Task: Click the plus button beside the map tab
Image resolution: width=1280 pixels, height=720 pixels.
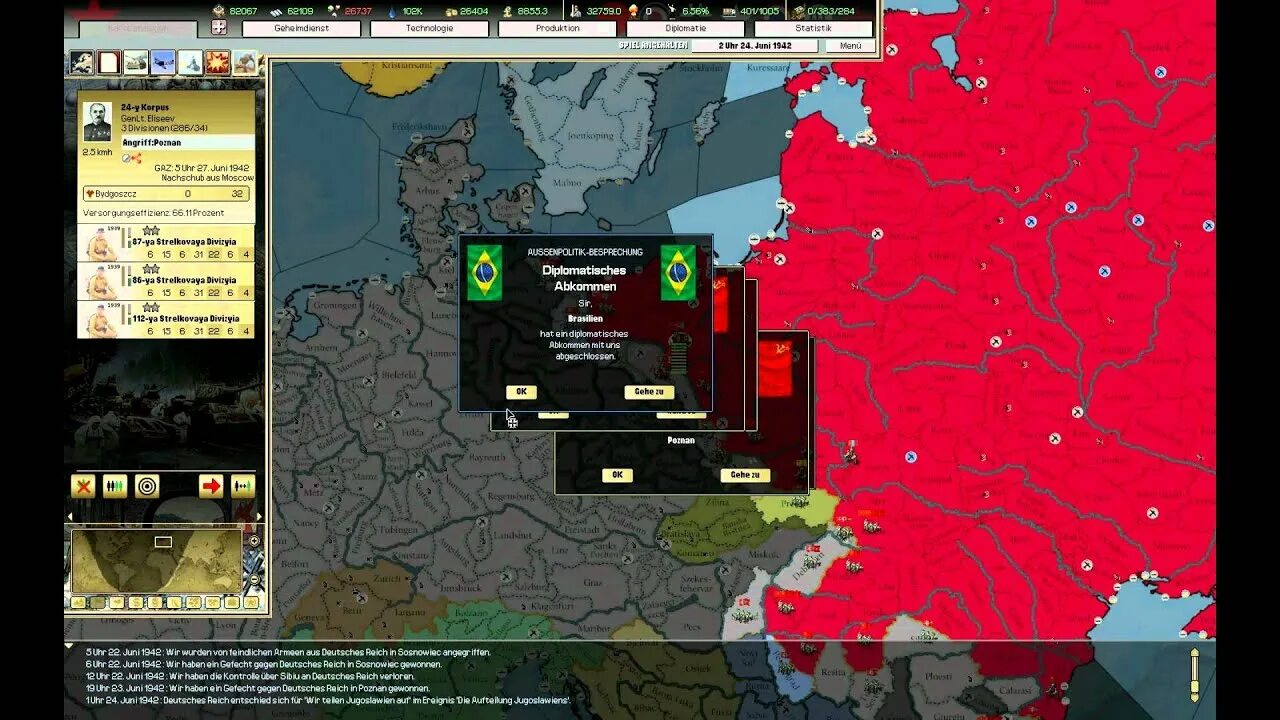Action: pyautogui.click(x=219, y=28)
